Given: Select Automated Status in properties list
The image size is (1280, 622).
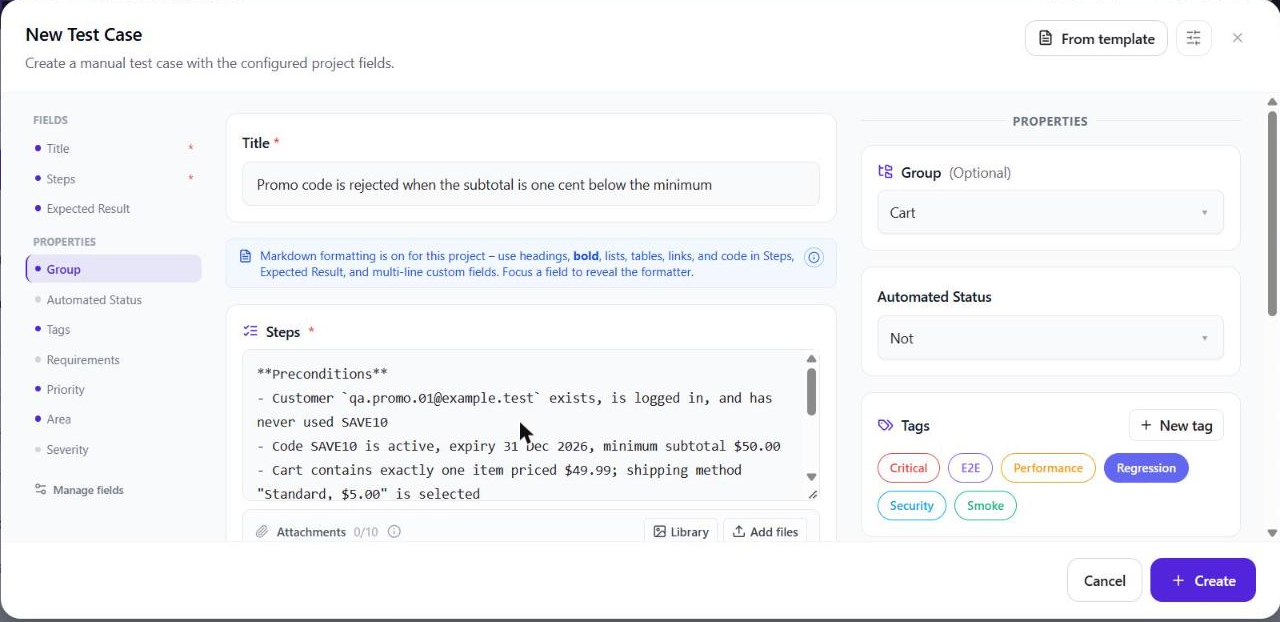Looking at the screenshot, I should tap(114, 299).
